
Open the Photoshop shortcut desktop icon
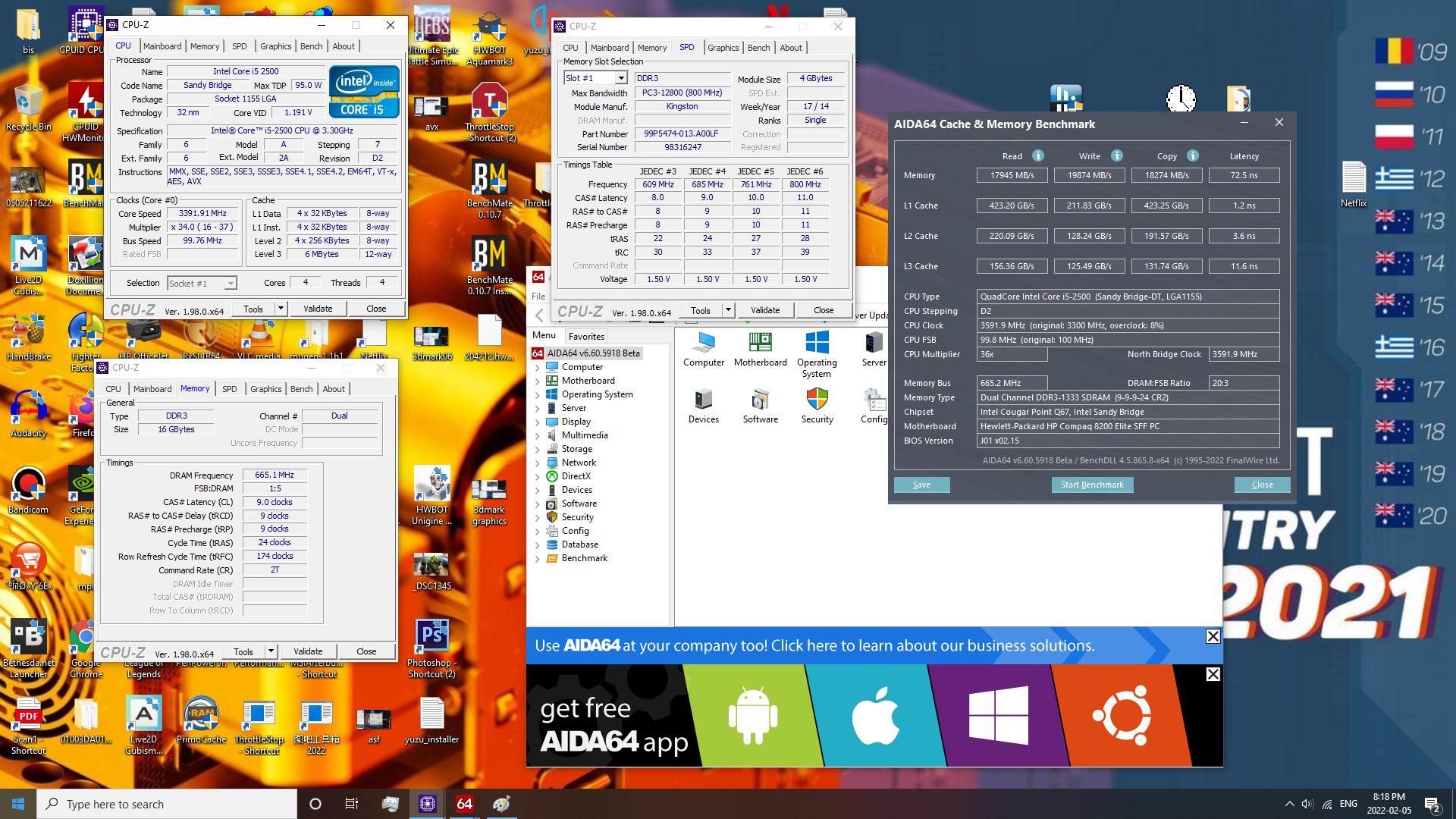[431, 648]
